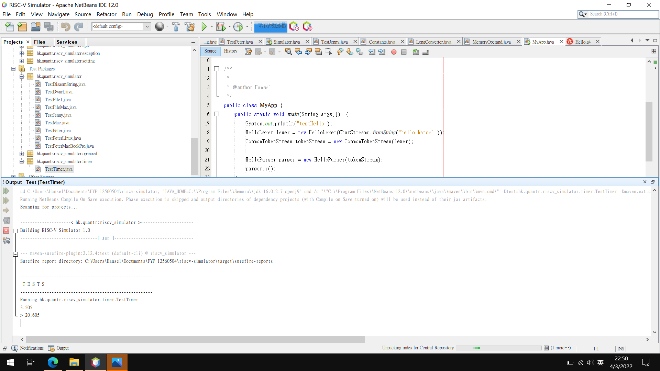Open the Tools menu
The width and height of the screenshot is (660, 371).
[x=205, y=14]
